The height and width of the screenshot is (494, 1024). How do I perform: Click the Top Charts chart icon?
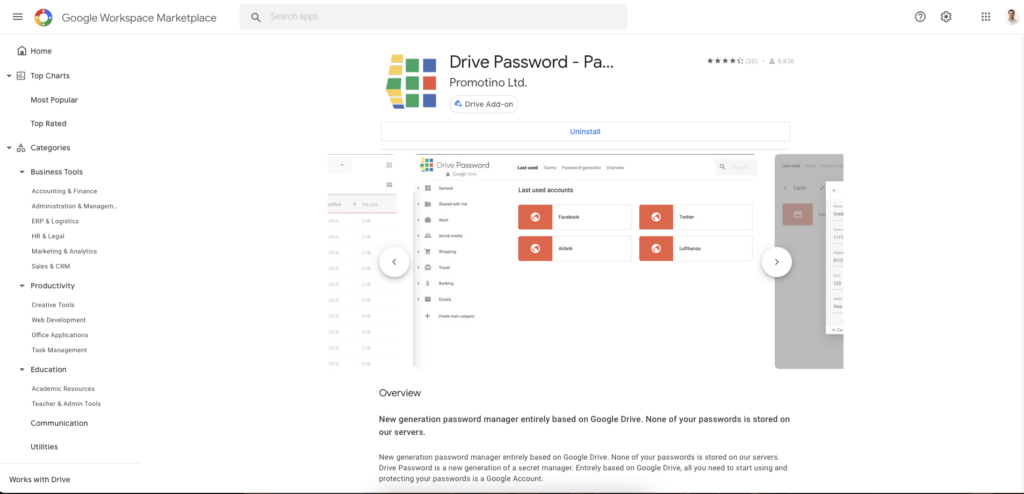click(x=21, y=76)
